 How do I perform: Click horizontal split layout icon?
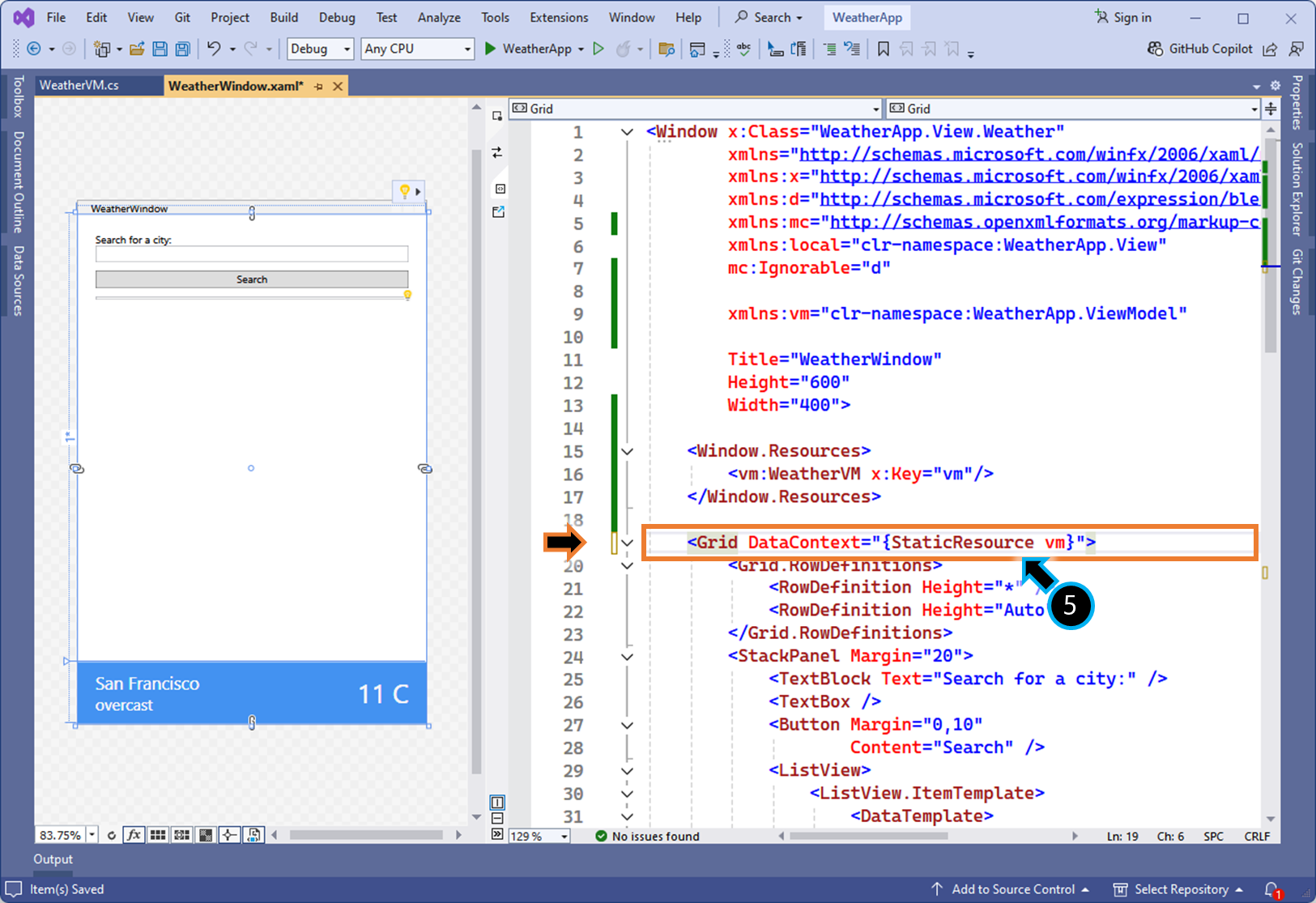coord(497,818)
